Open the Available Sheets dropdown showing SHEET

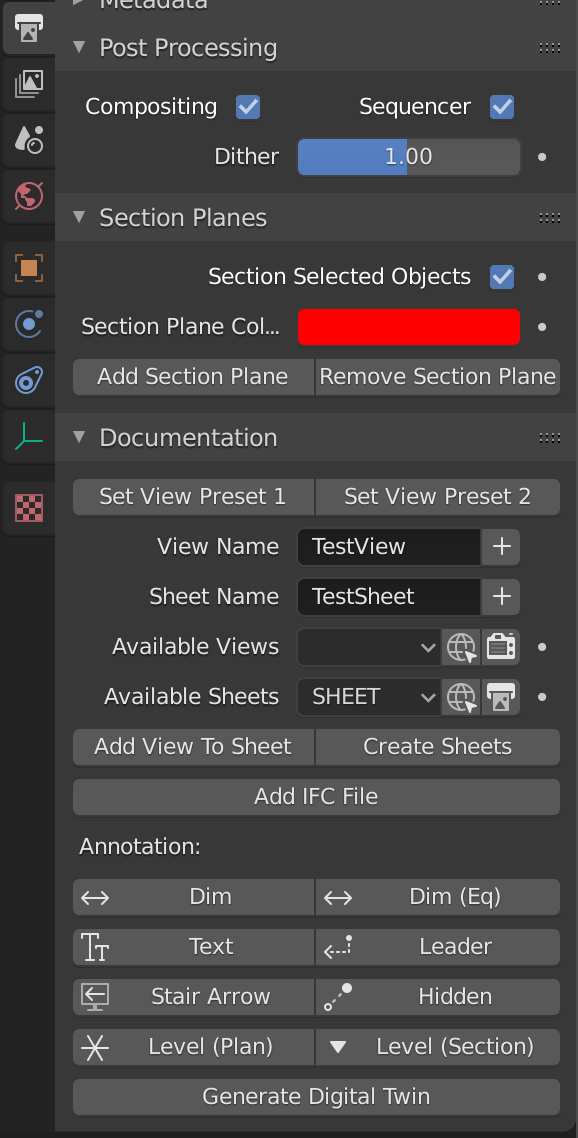point(368,697)
